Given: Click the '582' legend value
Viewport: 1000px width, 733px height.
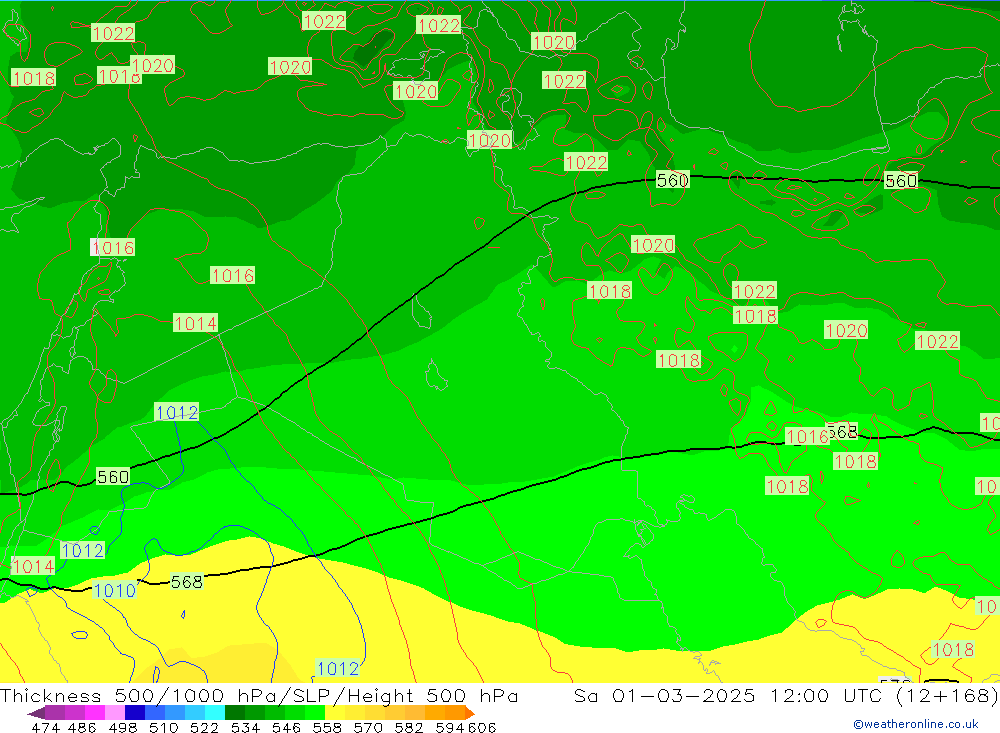Looking at the screenshot, I should (x=408, y=727).
